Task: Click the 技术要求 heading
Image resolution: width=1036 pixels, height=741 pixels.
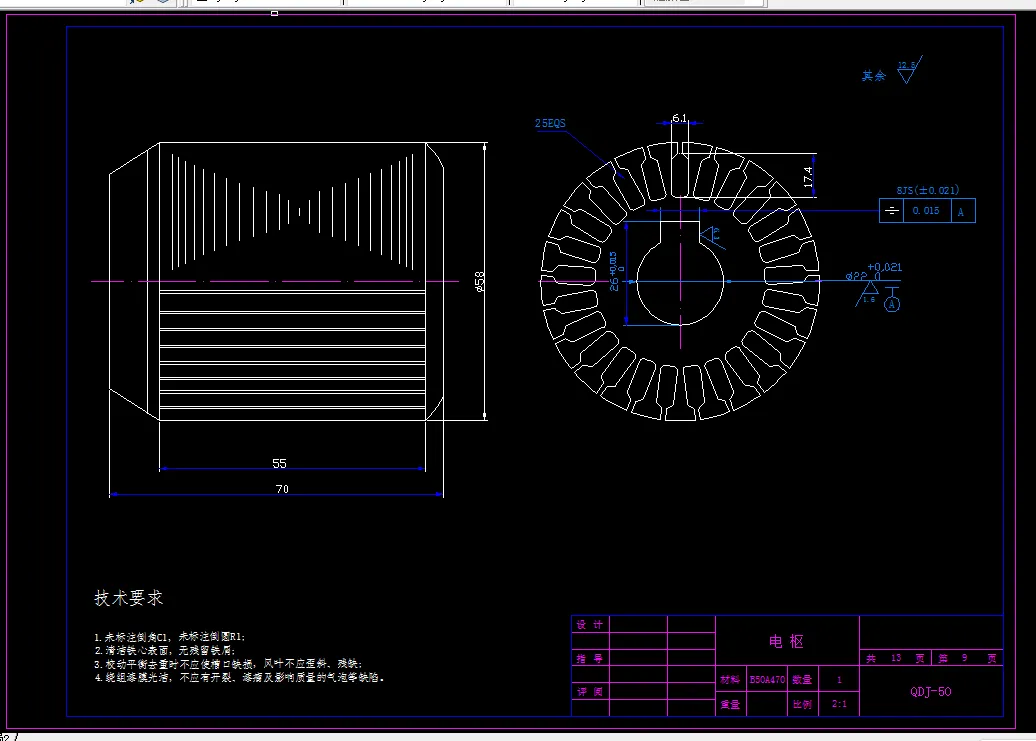Action: (x=129, y=598)
